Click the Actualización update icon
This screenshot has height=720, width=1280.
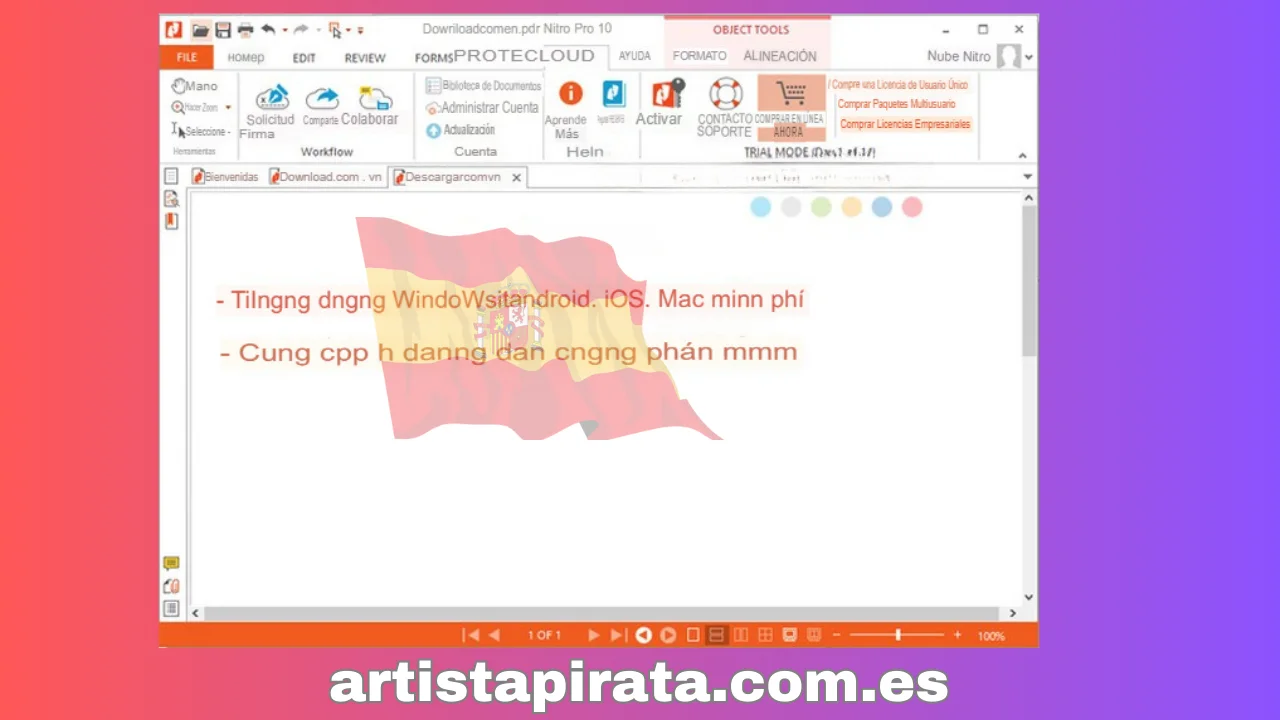pos(434,130)
